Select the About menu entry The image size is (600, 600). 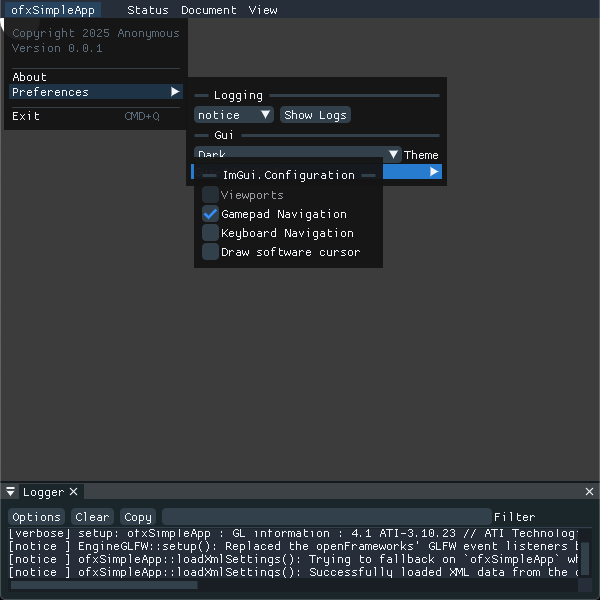tap(96, 77)
